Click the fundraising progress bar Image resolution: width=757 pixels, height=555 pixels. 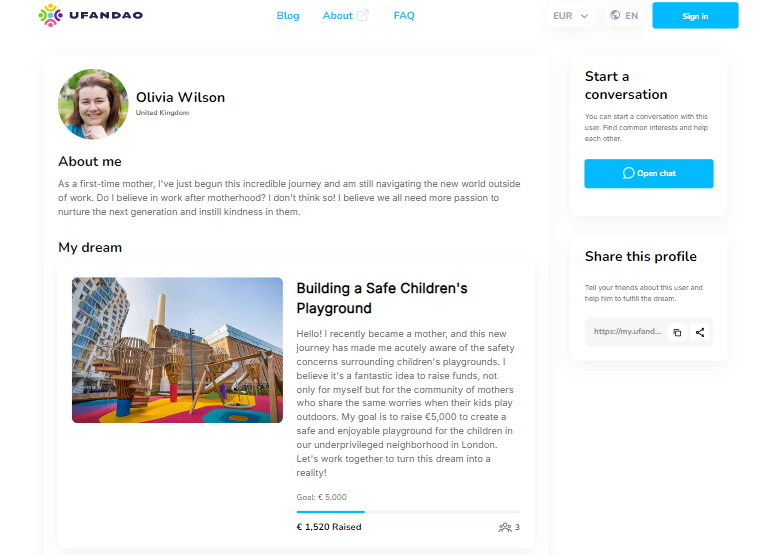(x=408, y=512)
